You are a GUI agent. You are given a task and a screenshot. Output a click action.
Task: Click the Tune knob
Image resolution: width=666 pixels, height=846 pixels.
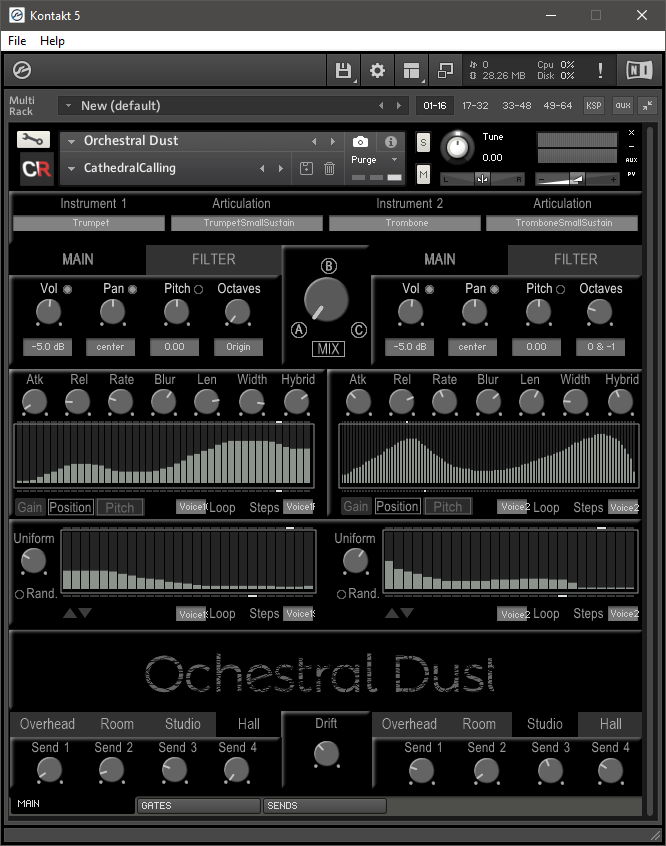457,147
